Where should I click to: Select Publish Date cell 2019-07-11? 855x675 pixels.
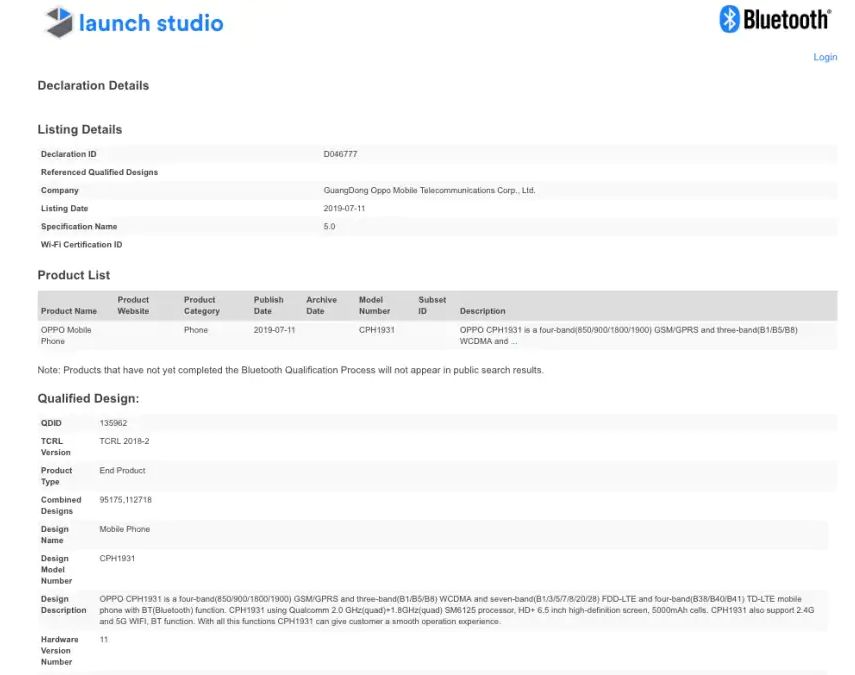click(274, 330)
